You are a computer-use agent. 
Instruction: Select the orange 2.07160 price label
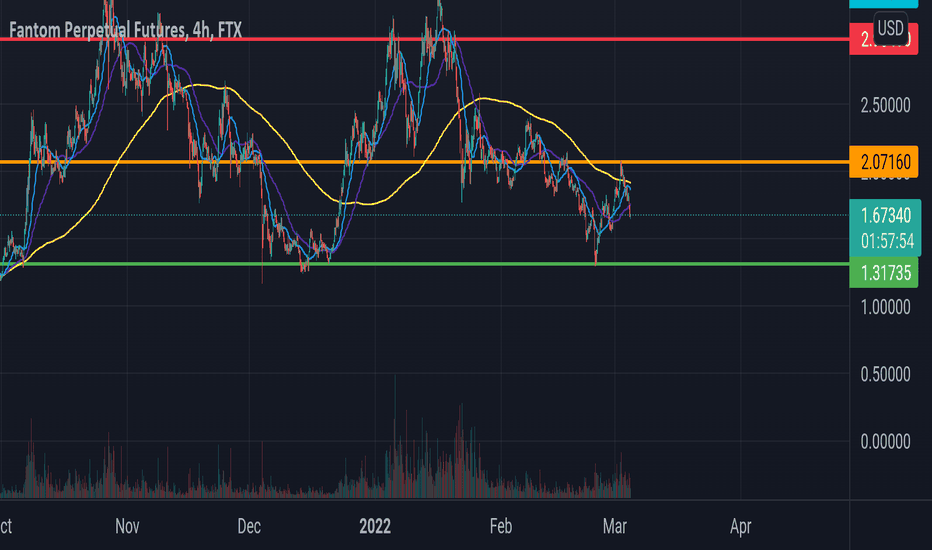coord(884,161)
